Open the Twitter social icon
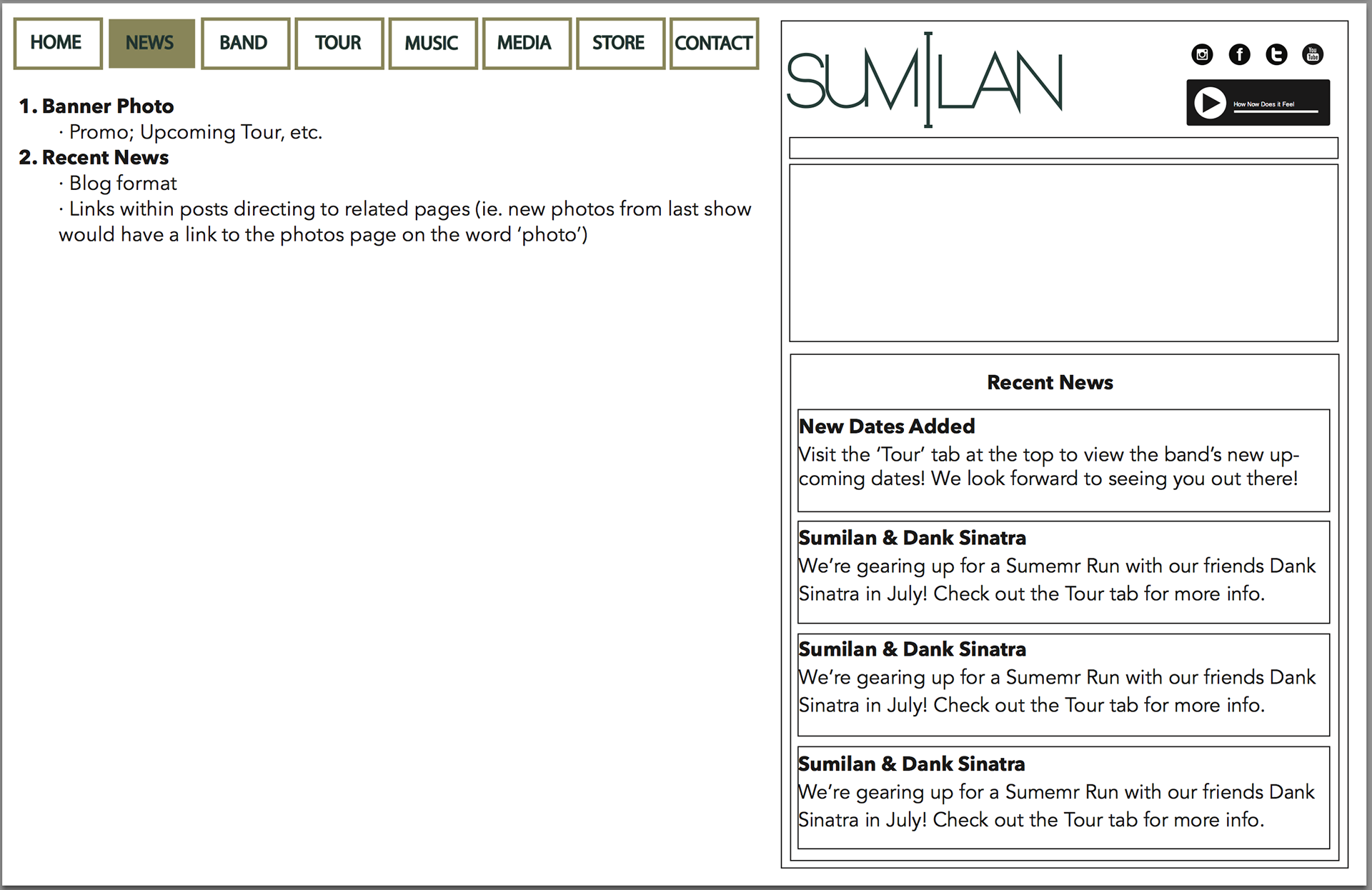Viewport: 1372px width, 890px height. coord(1276,54)
